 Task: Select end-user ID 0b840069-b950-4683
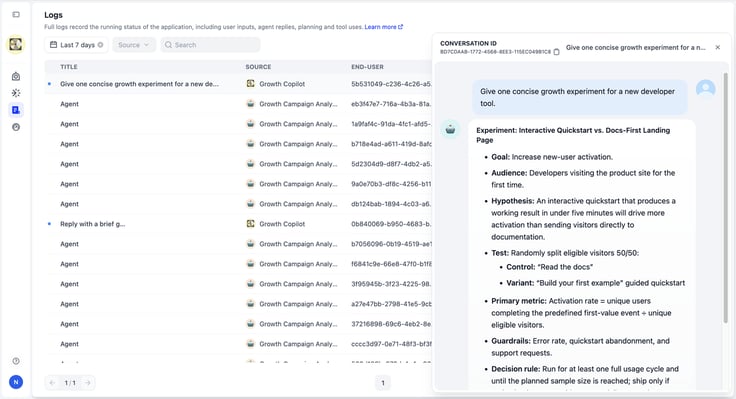point(391,224)
